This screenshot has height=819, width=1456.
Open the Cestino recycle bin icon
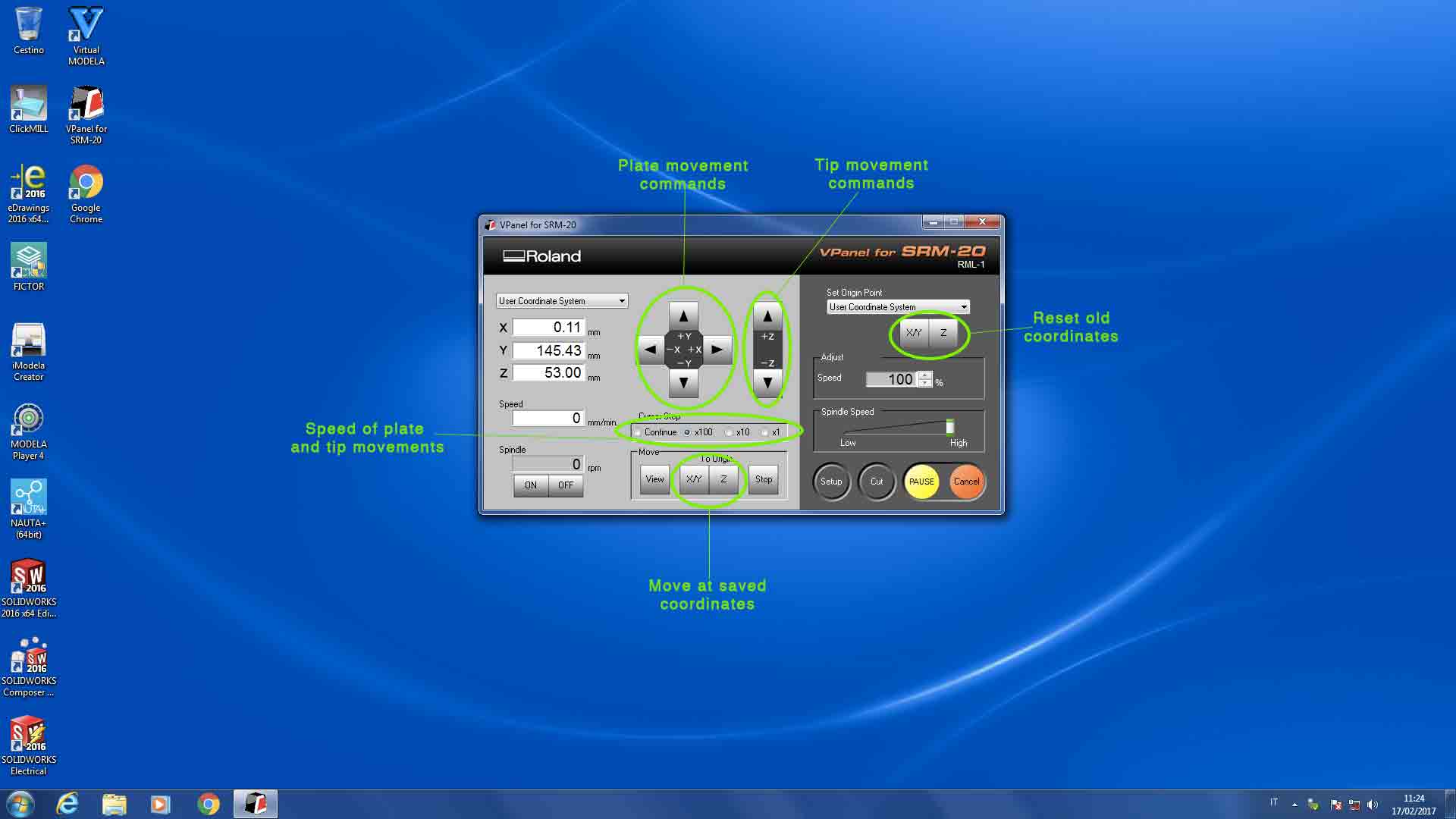click(x=29, y=30)
